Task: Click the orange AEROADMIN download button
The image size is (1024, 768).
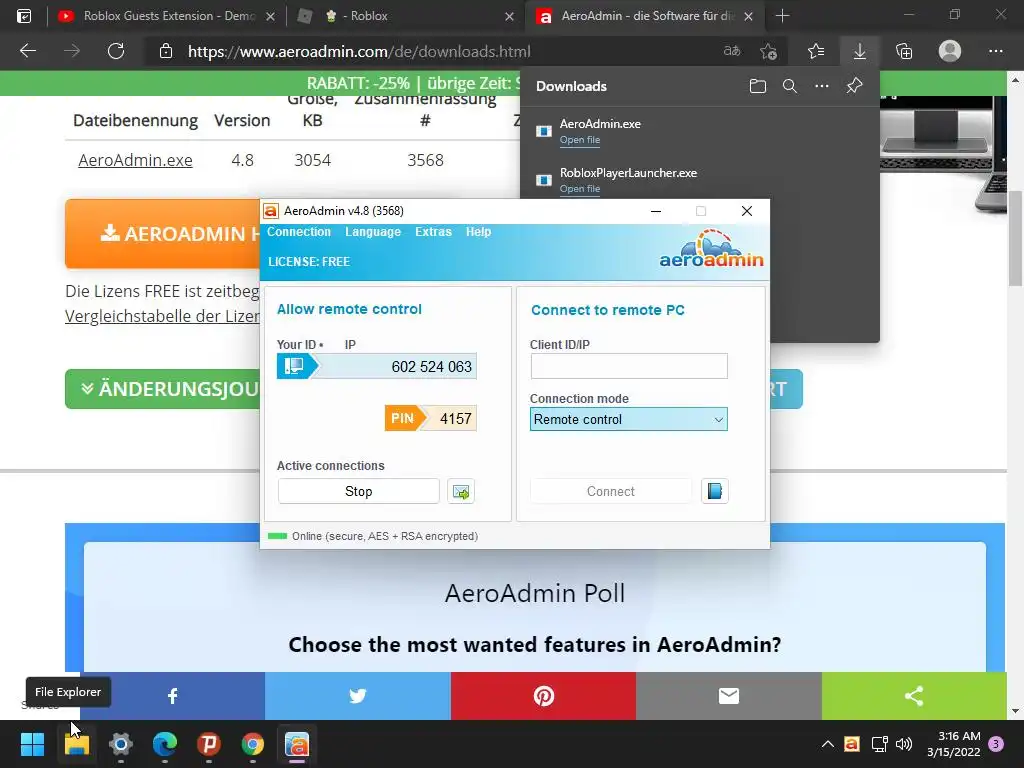Action: click(163, 233)
